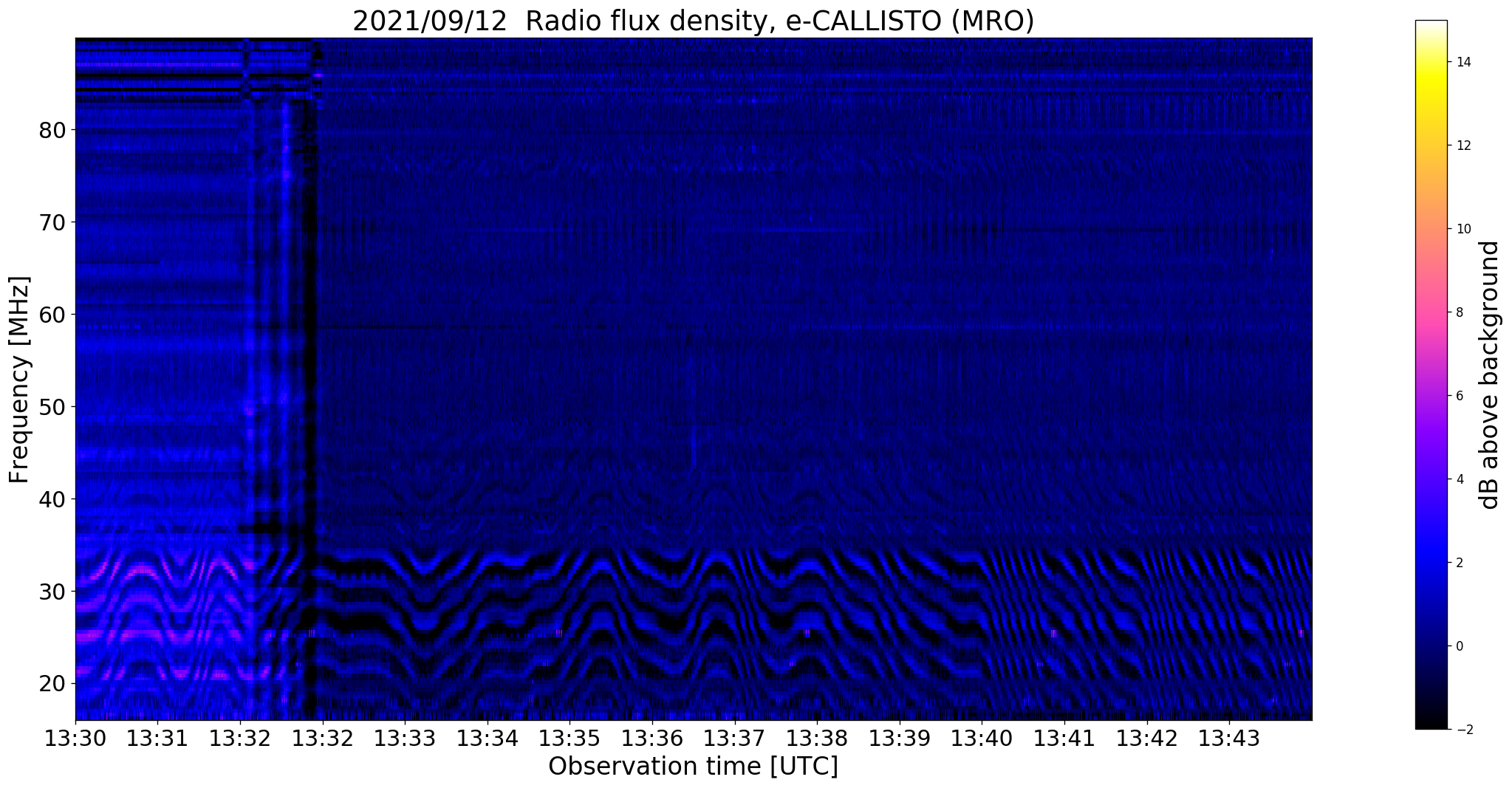The image size is (1512, 788).
Task: Click the 13:37 time tick label
Action: tap(735, 738)
